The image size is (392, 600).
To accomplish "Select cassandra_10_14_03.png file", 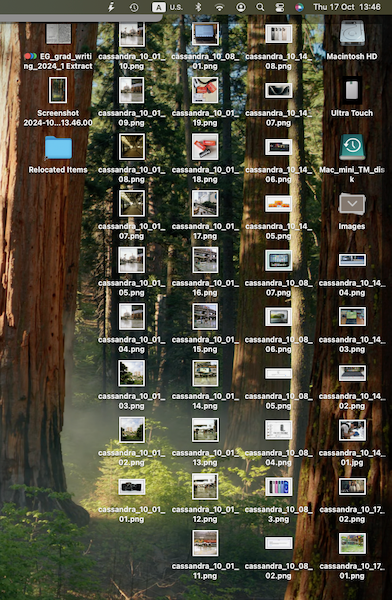I will (352, 317).
